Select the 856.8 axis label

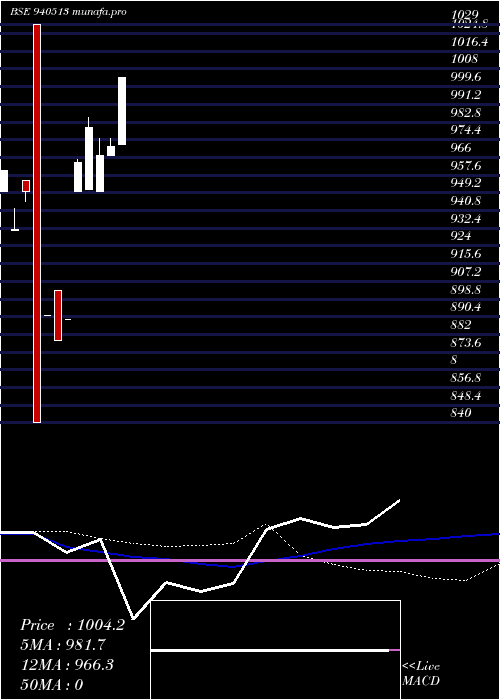pos(466,378)
